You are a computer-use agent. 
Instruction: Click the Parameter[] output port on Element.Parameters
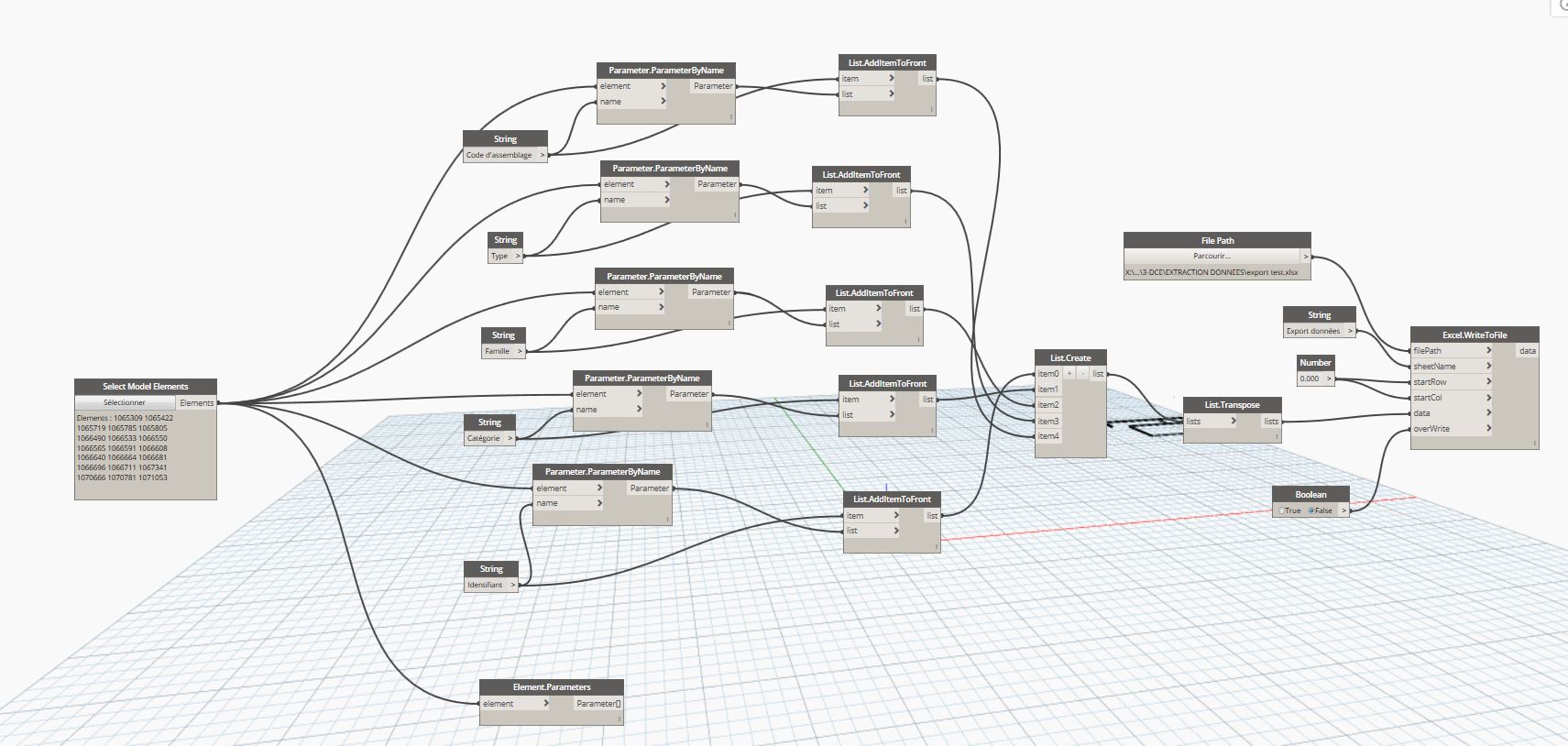tap(598, 704)
